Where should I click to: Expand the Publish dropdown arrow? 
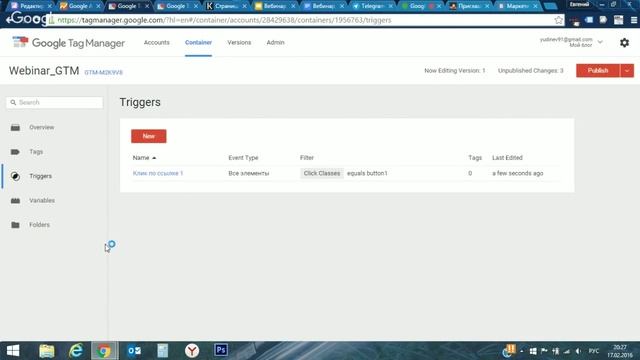click(x=627, y=71)
